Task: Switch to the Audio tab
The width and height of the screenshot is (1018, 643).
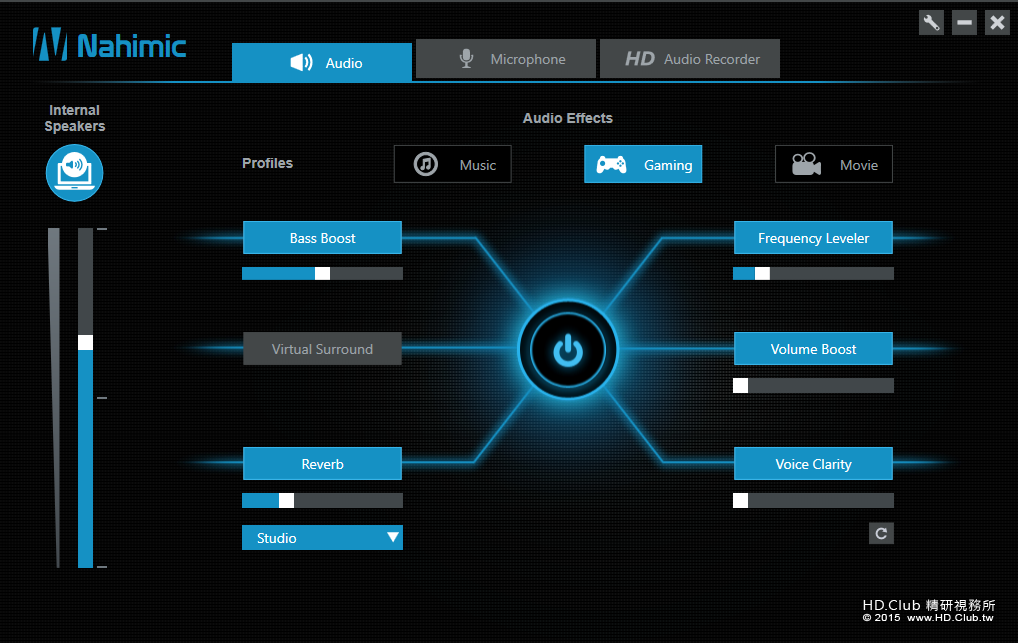Action: click(322, 62)
